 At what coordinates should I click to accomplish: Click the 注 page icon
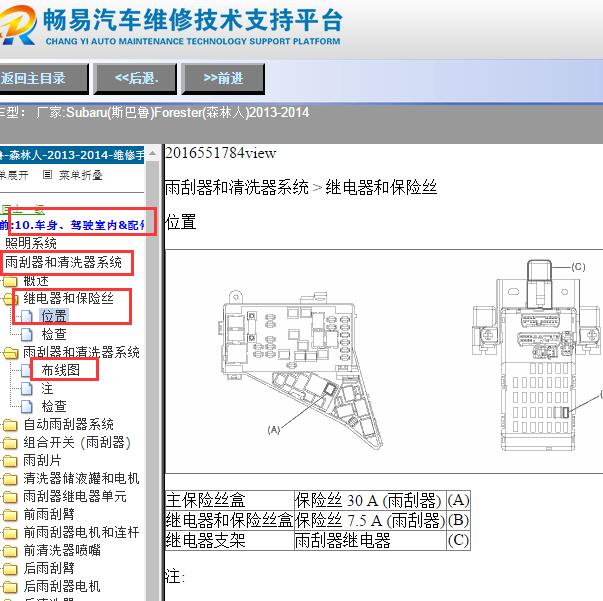tap(27, 389)
